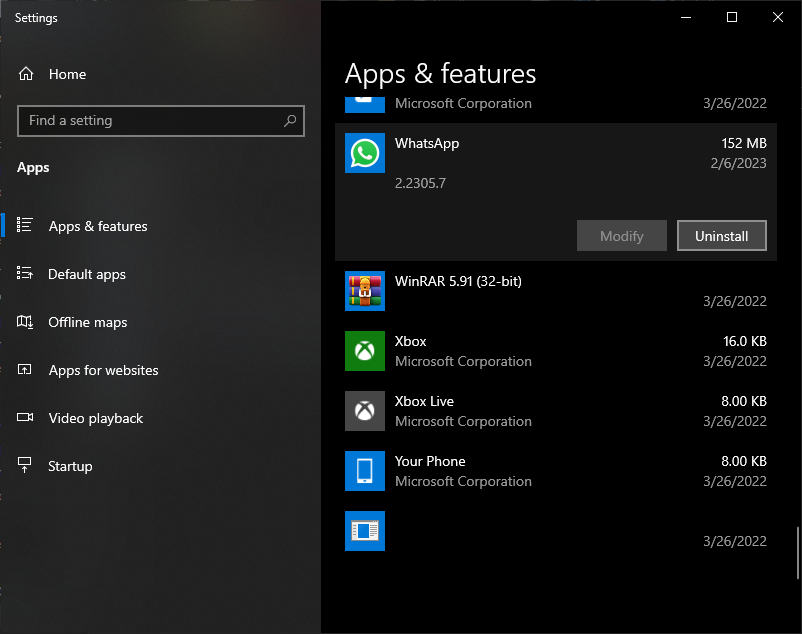Expand the Xbox Live list entry
The image size is (802, 634).
pyautogui.click(x=555, y=411)
